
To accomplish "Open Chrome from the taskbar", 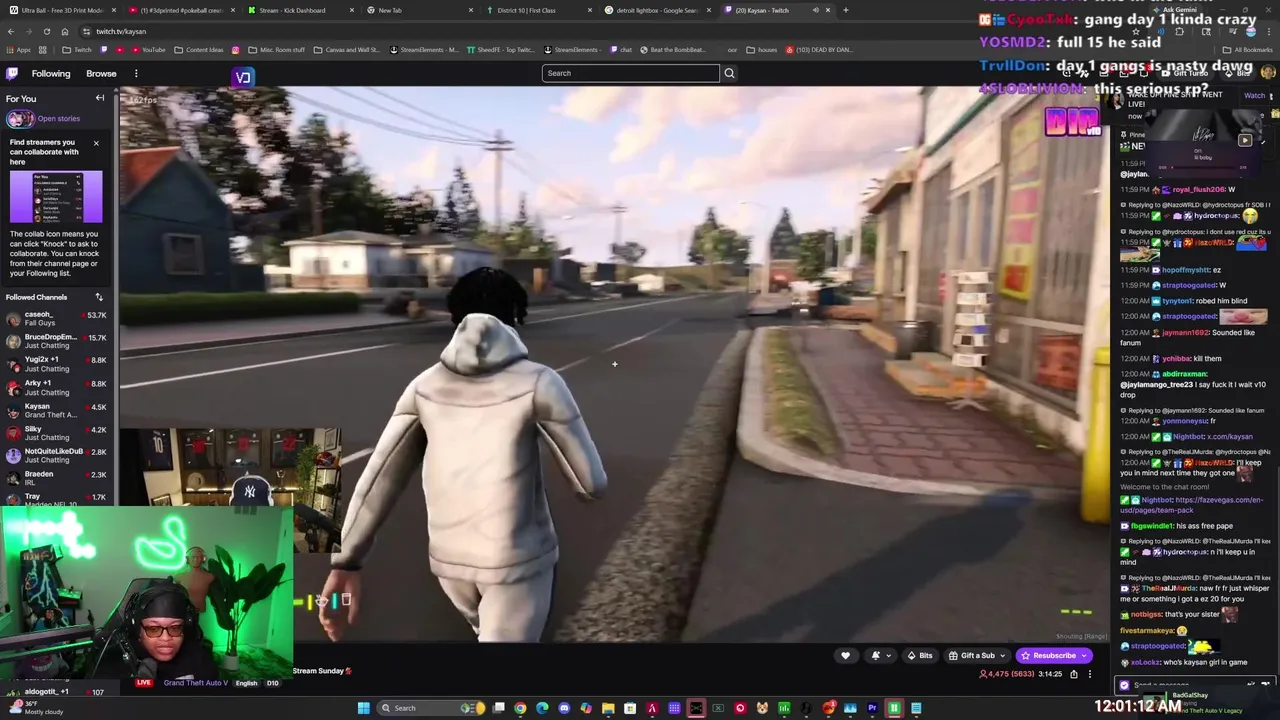I will [x=520, y=708].
